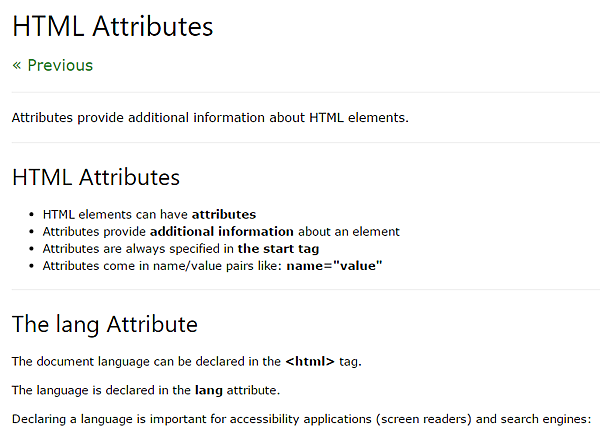Select the HTML Attributes section subheading
Viewport: 600px width, 434px height.
pyautogui.click(x=96, y=178)
